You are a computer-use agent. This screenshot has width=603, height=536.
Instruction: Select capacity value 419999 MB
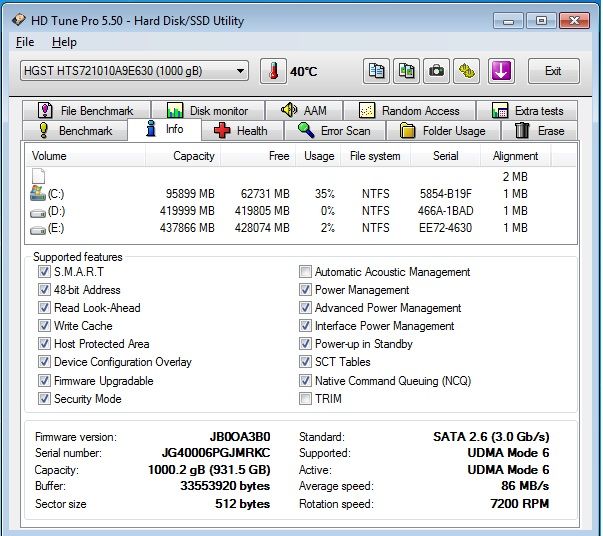pyautogui.click(x=187, y=211)
